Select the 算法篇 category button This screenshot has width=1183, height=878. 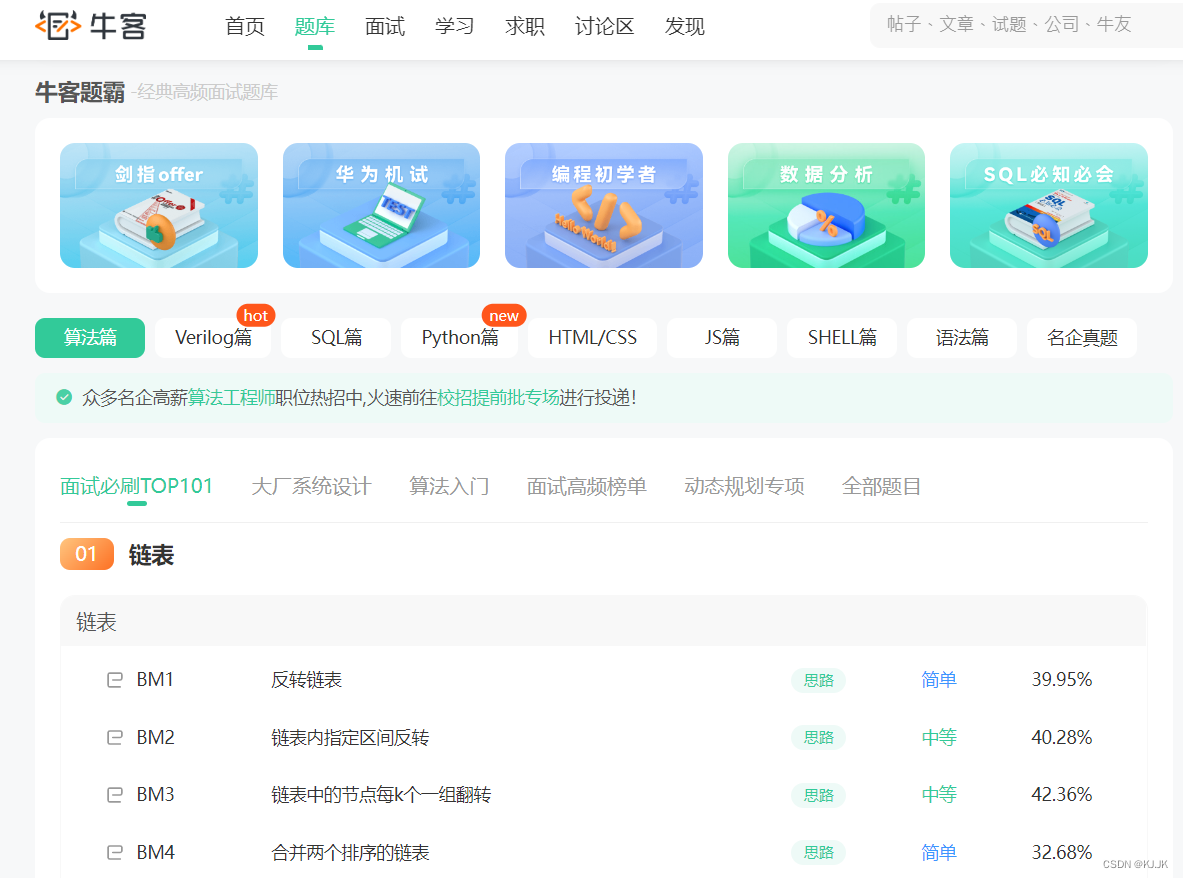tap(90, 337)
